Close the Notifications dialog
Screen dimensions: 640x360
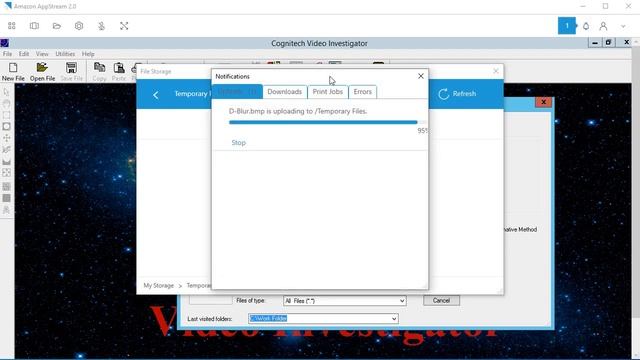[421, 76]
